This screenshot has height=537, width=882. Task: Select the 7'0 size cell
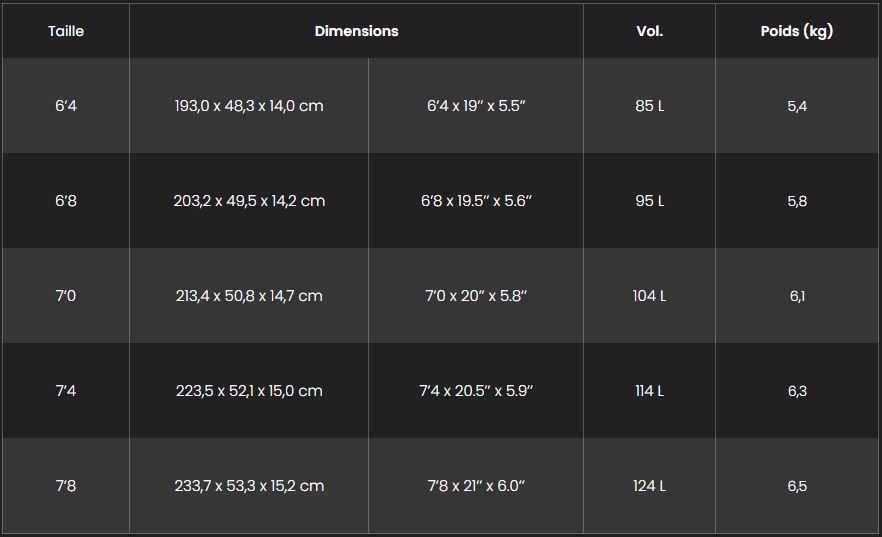point(66,296)
